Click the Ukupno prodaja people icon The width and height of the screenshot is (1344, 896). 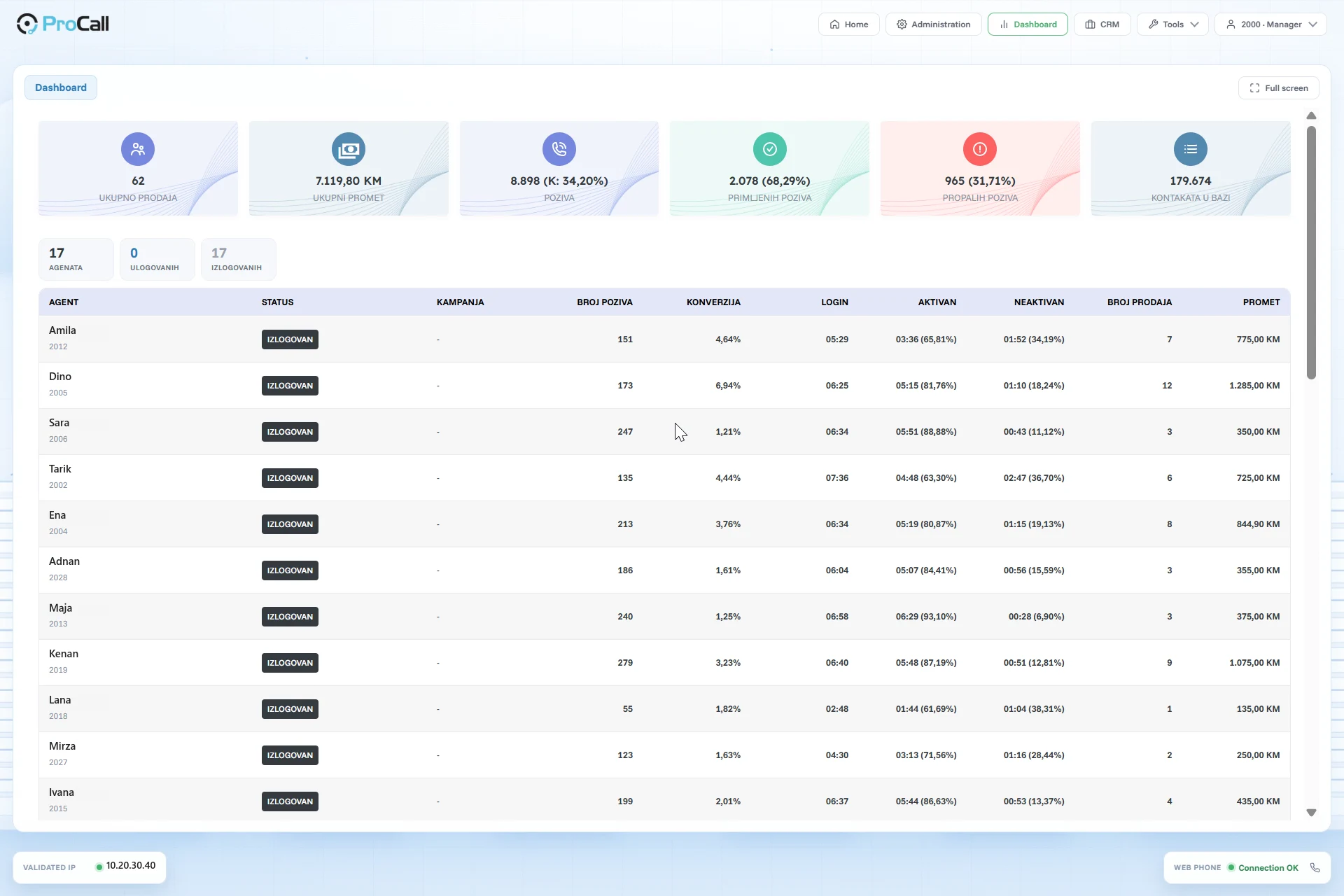coord(138,149)
